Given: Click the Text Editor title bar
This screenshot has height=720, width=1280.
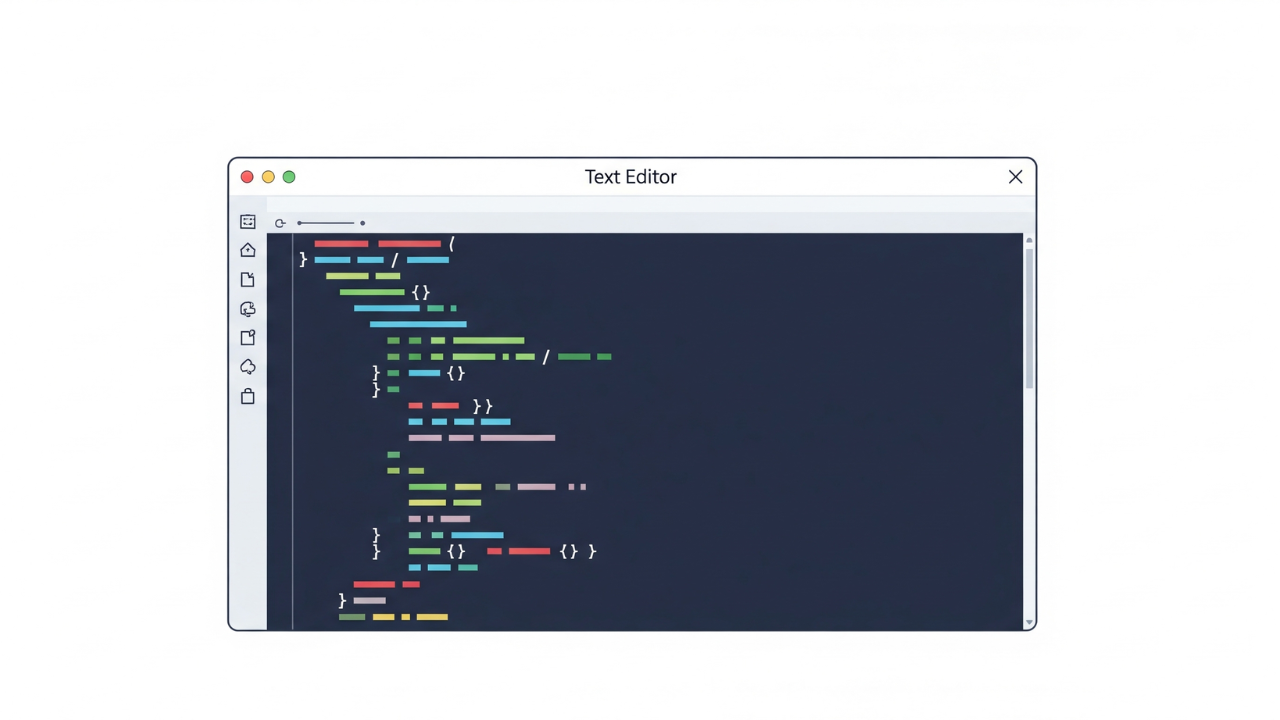Looking at the screenshot, I should pyautogui.click(x=630, y=177).
